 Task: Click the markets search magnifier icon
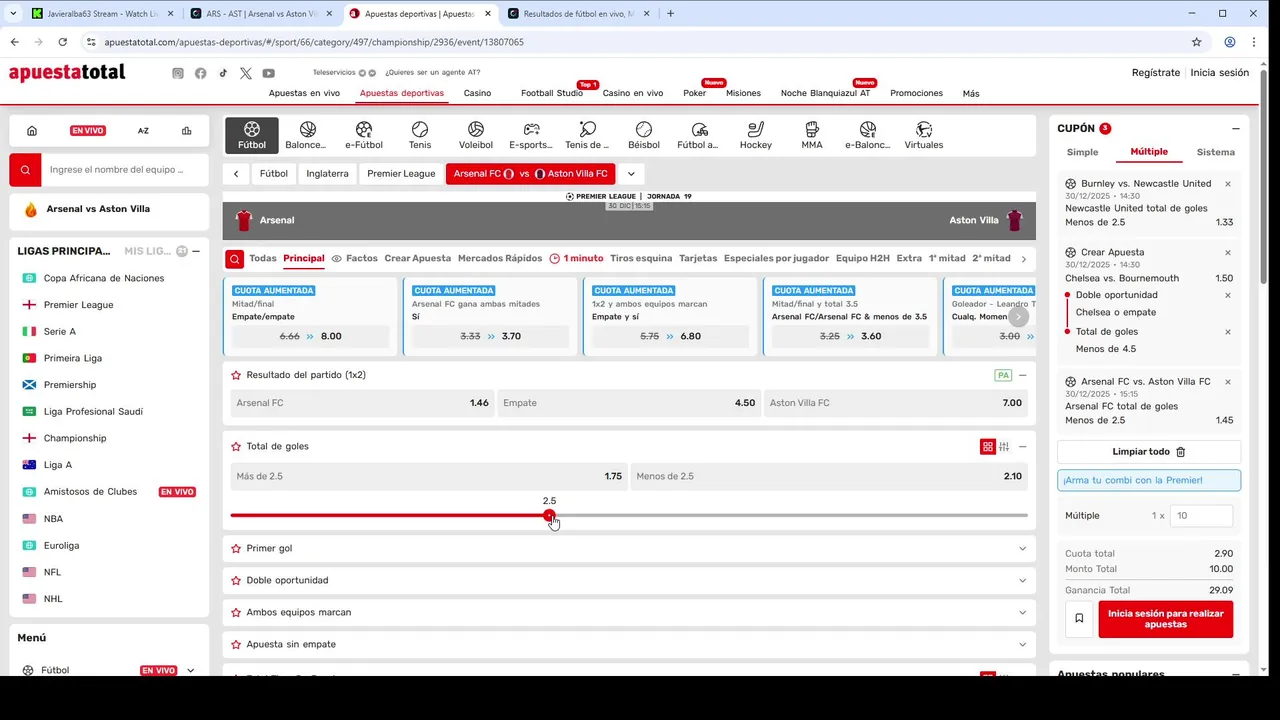pyautogui.click(x=234, y=259)
